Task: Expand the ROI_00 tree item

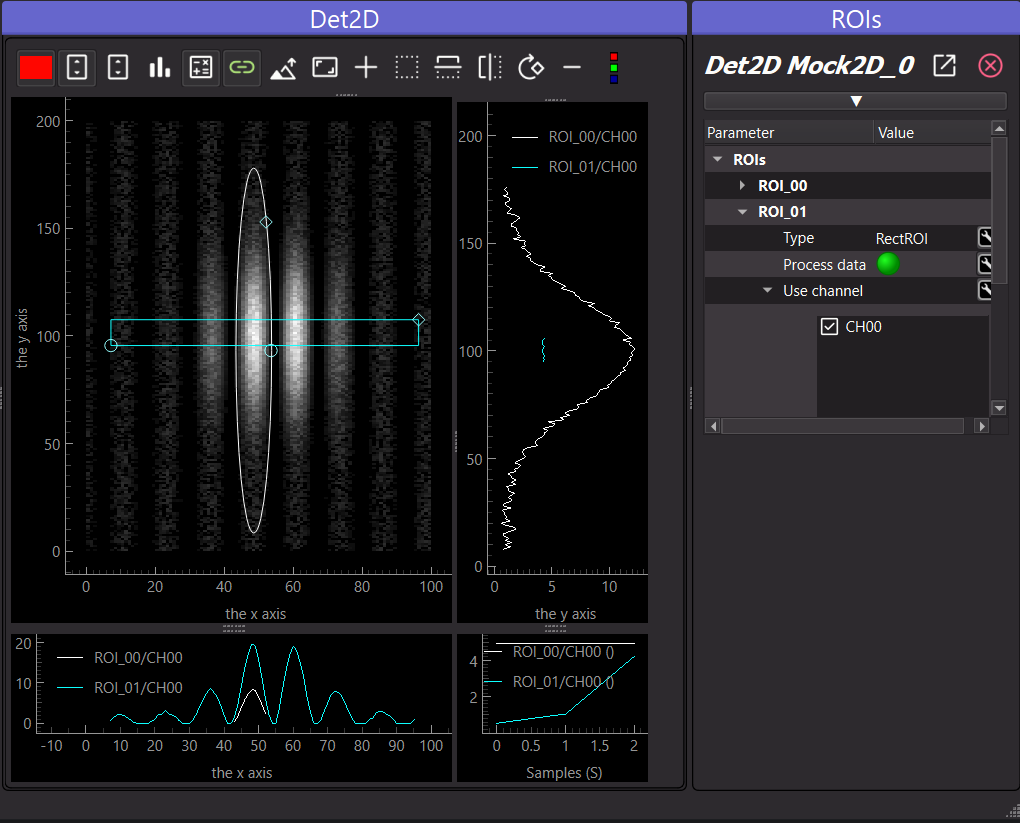Action: [x=742, y=185]
